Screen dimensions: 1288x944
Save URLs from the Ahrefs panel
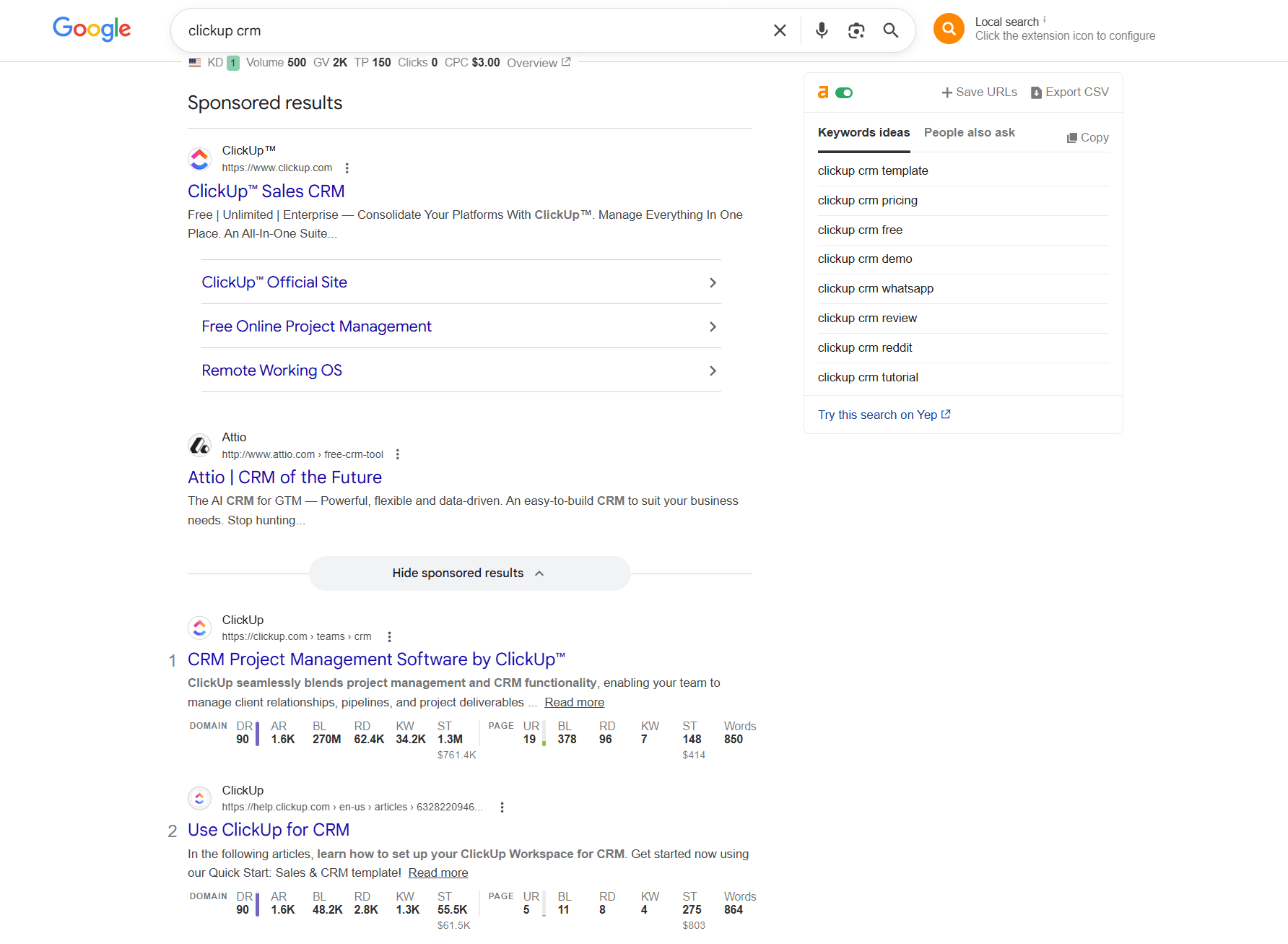(980, 92)
